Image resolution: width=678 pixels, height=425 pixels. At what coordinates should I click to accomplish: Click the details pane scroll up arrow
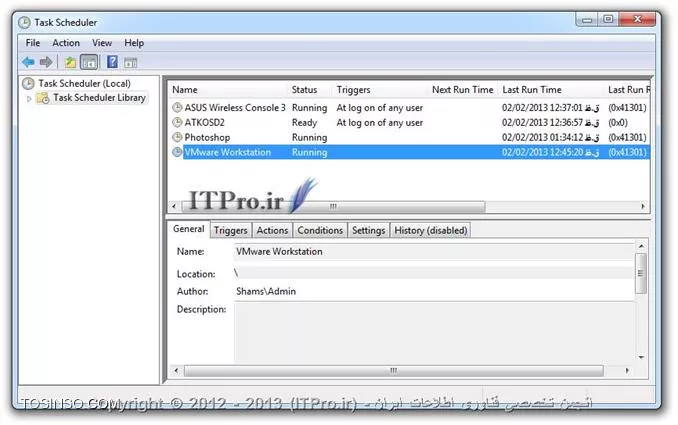[641, 246]
